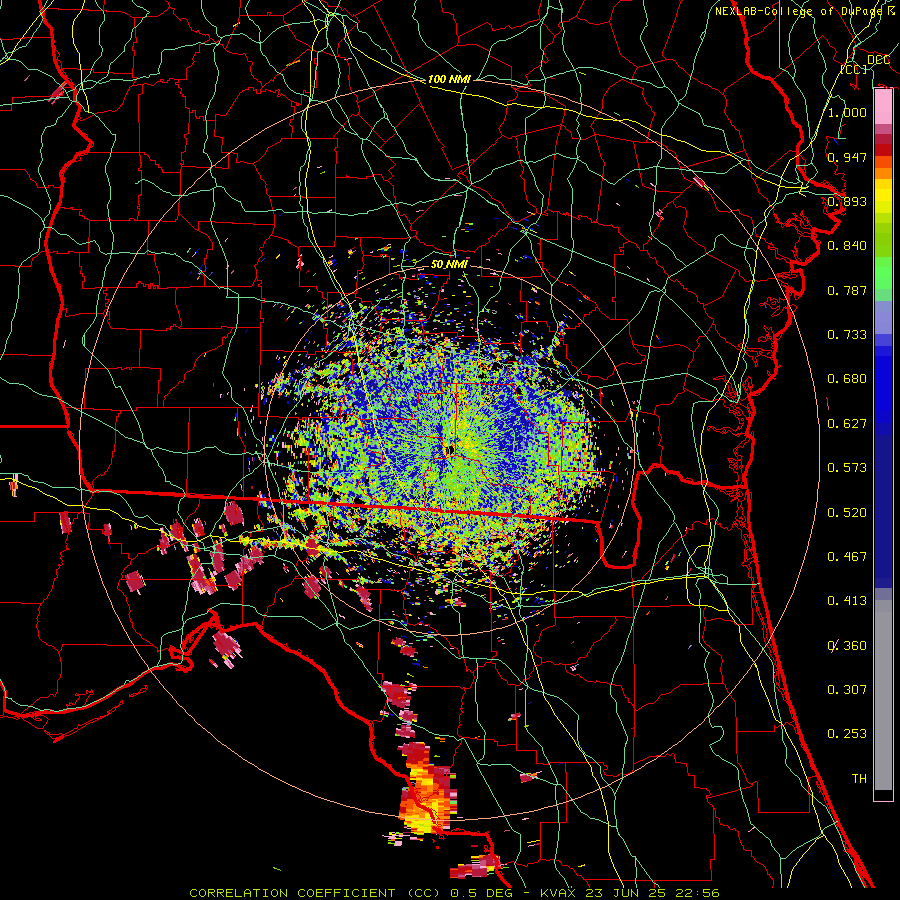Click the "TH" threshold legend label

click(x=859, y=779)
